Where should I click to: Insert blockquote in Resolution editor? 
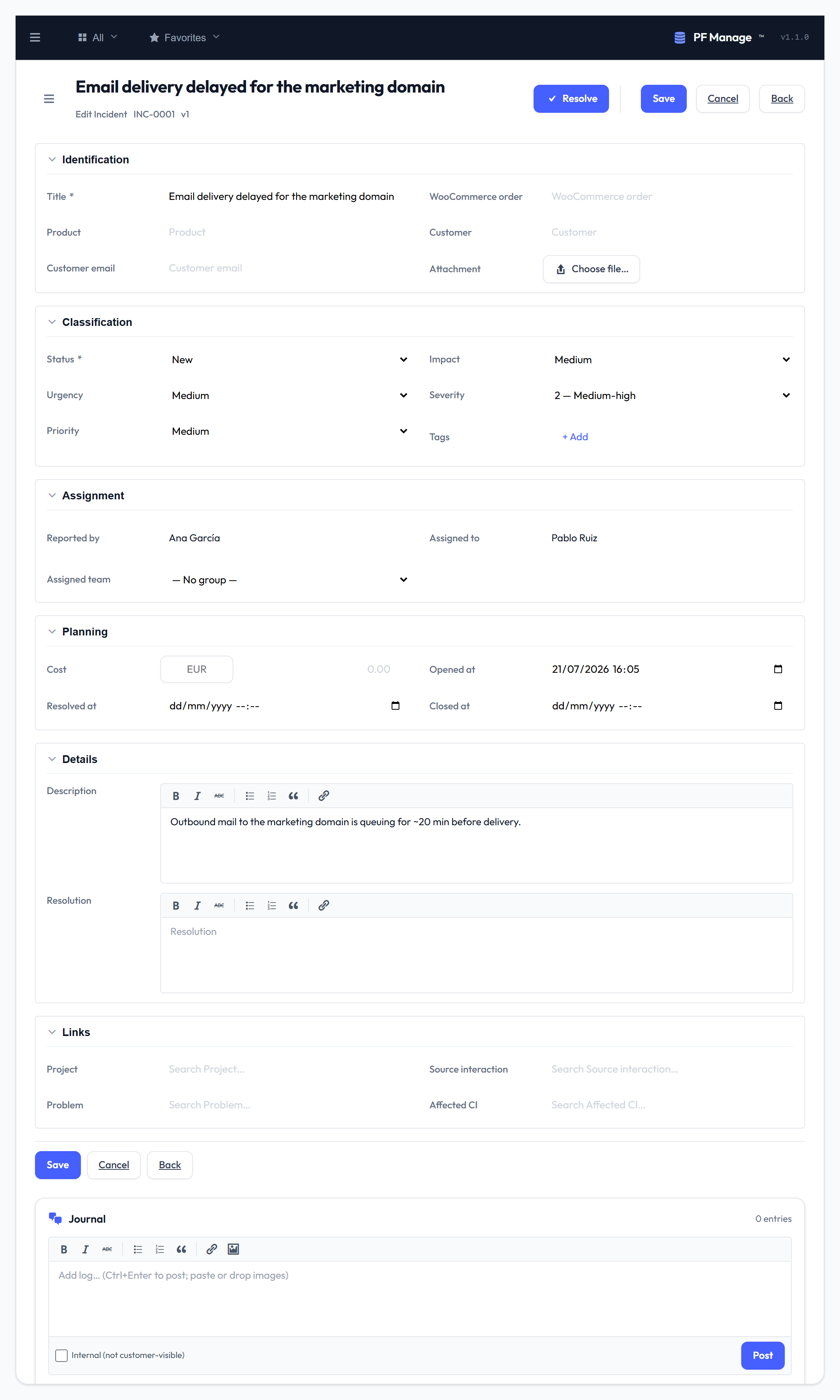293,905
